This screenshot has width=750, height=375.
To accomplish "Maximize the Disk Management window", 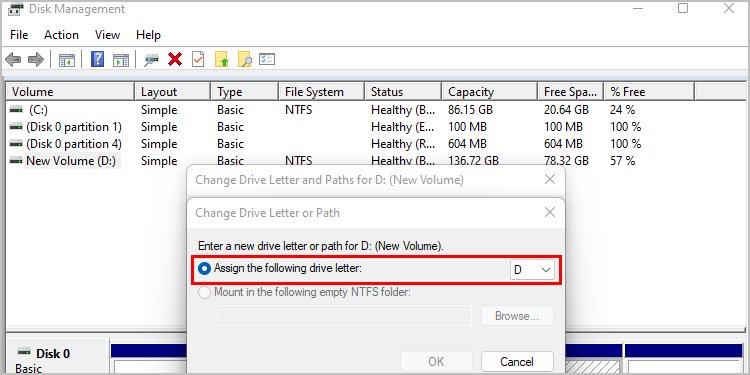I will coord(683,8).
